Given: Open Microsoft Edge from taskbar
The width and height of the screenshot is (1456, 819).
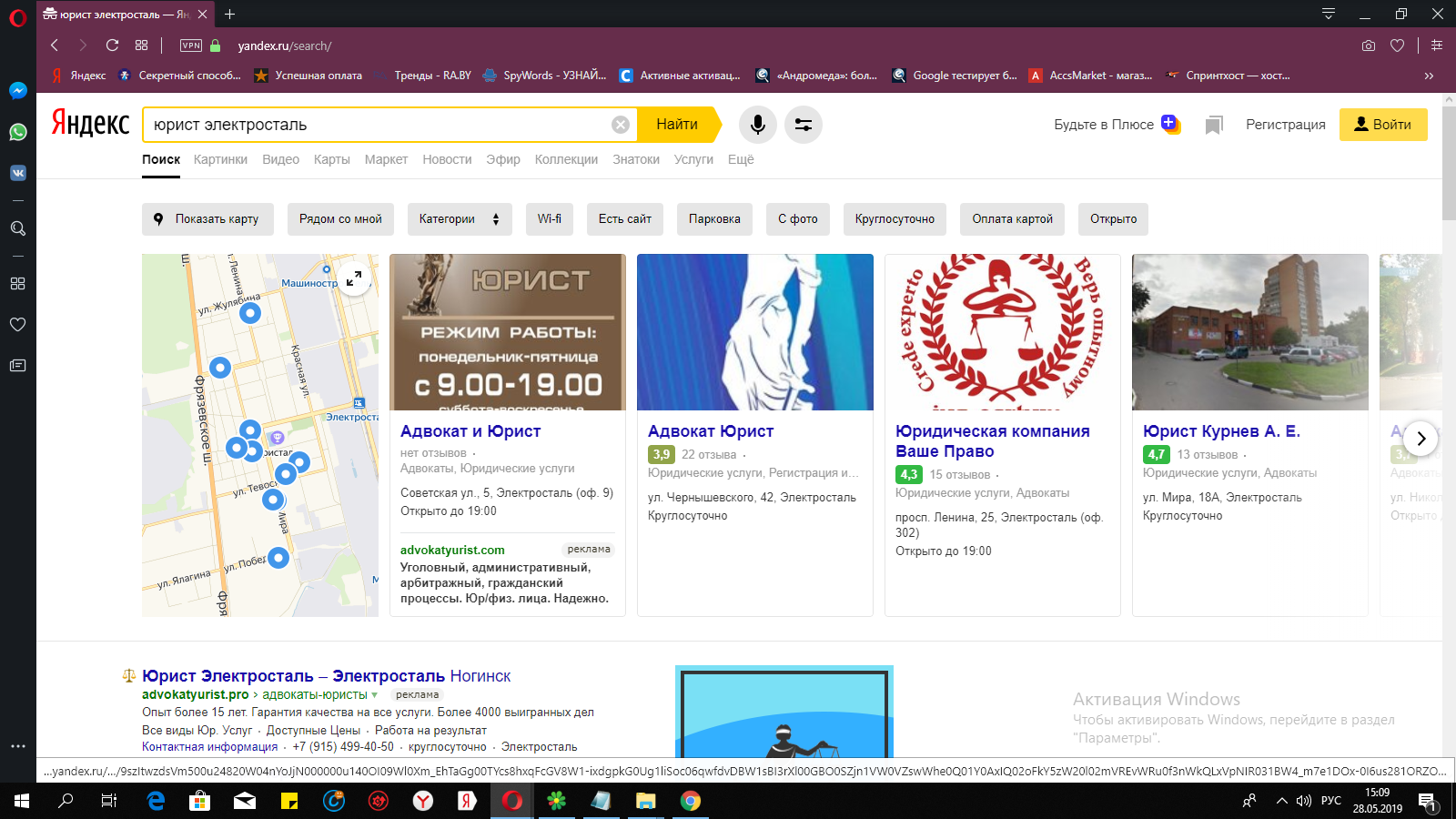Looking at the screenshot, I should (x=156, y=801).
